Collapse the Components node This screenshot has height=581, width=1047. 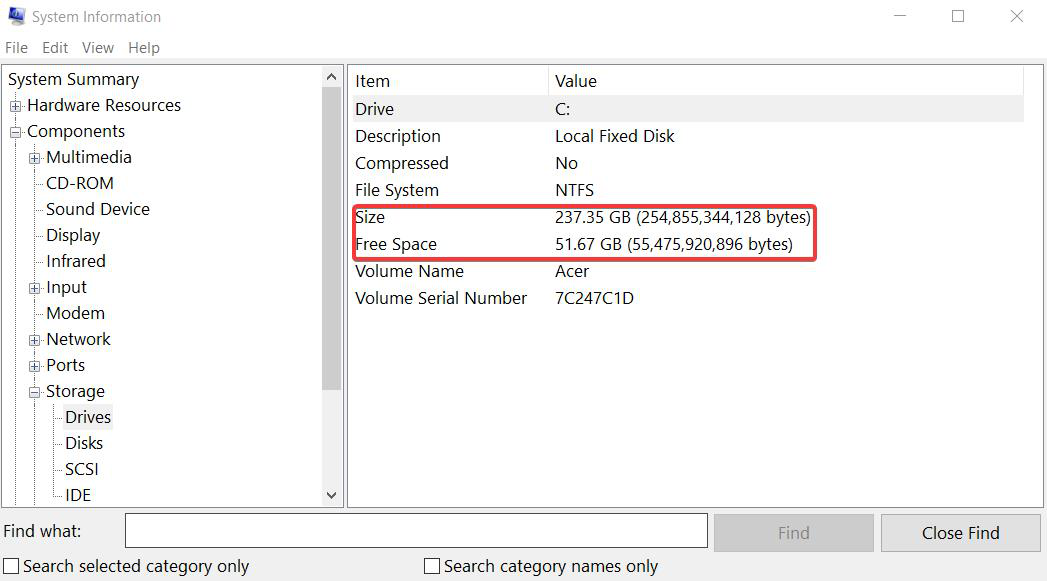click(x=15, y=131)
